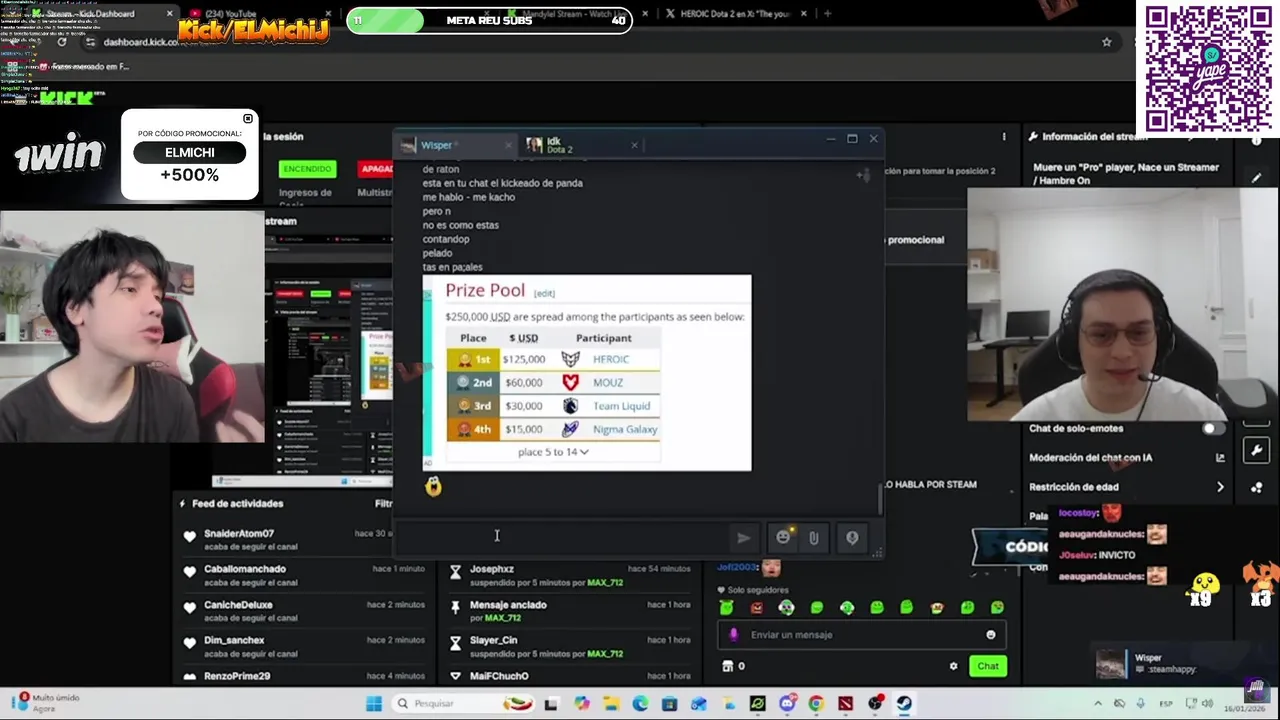Click CanicheDeluxe in activity feed
The height and width of the screenshot is (720, 1280).
pyautogui.click(x=238, y=605)
